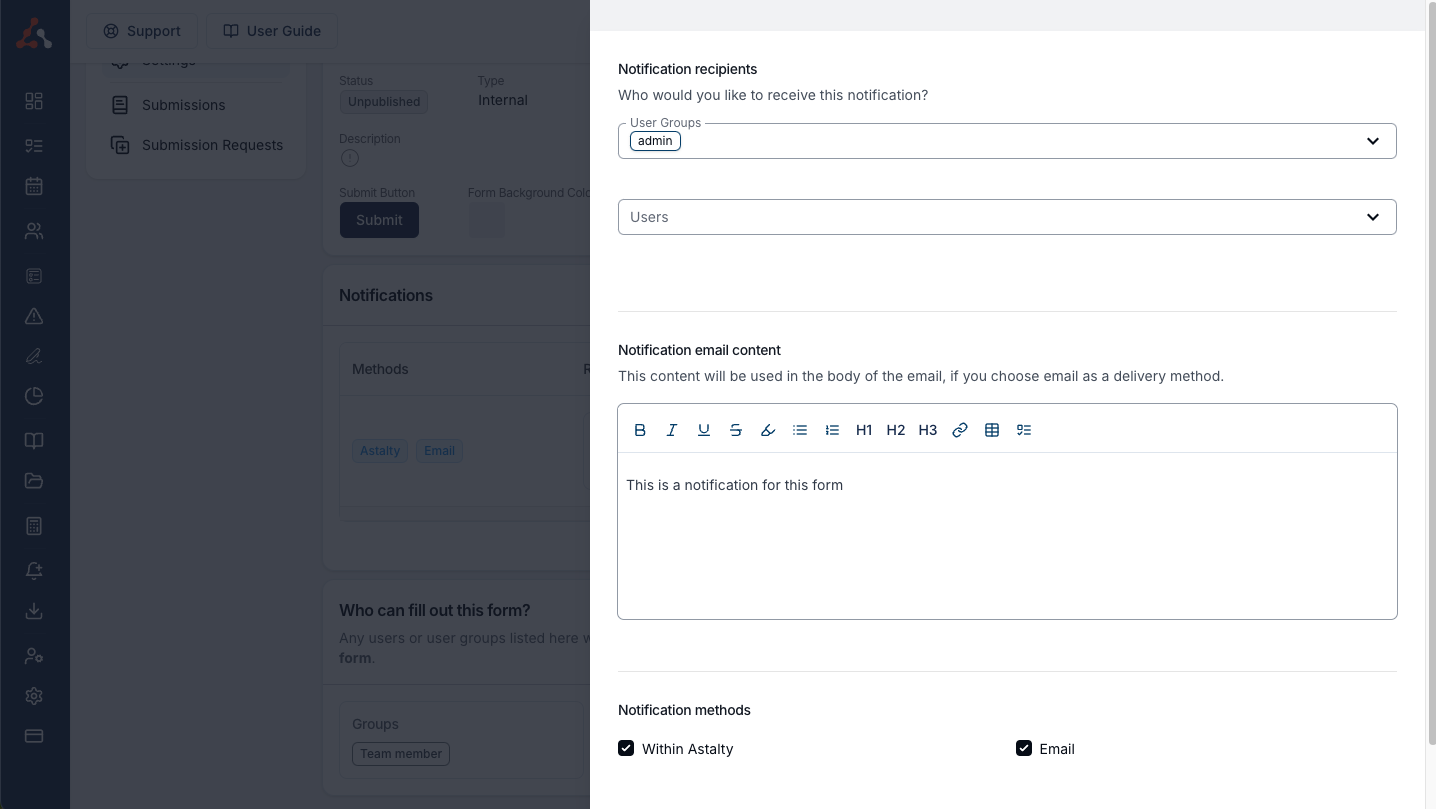Uncheck the Email notification method
Image resolution: width=1436 pixels, height=809 pixels.
[1024, 748]
